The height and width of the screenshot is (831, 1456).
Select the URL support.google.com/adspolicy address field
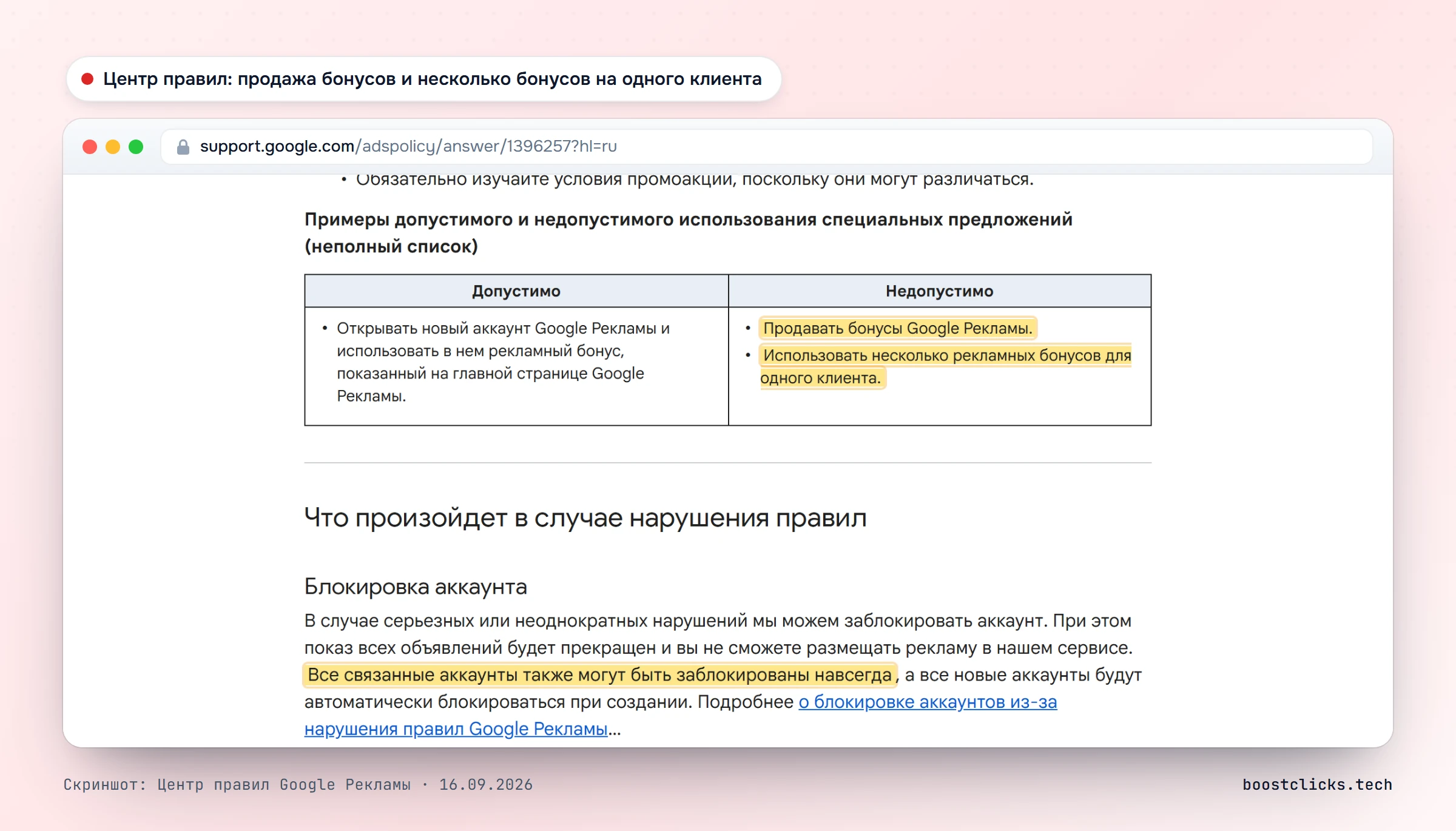pos(767,147)
